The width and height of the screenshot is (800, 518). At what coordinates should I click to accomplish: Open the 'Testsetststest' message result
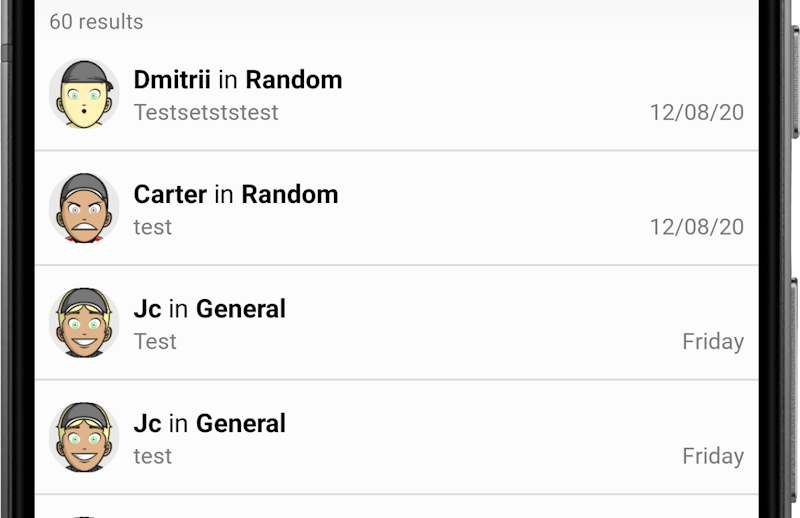[206, 112]
